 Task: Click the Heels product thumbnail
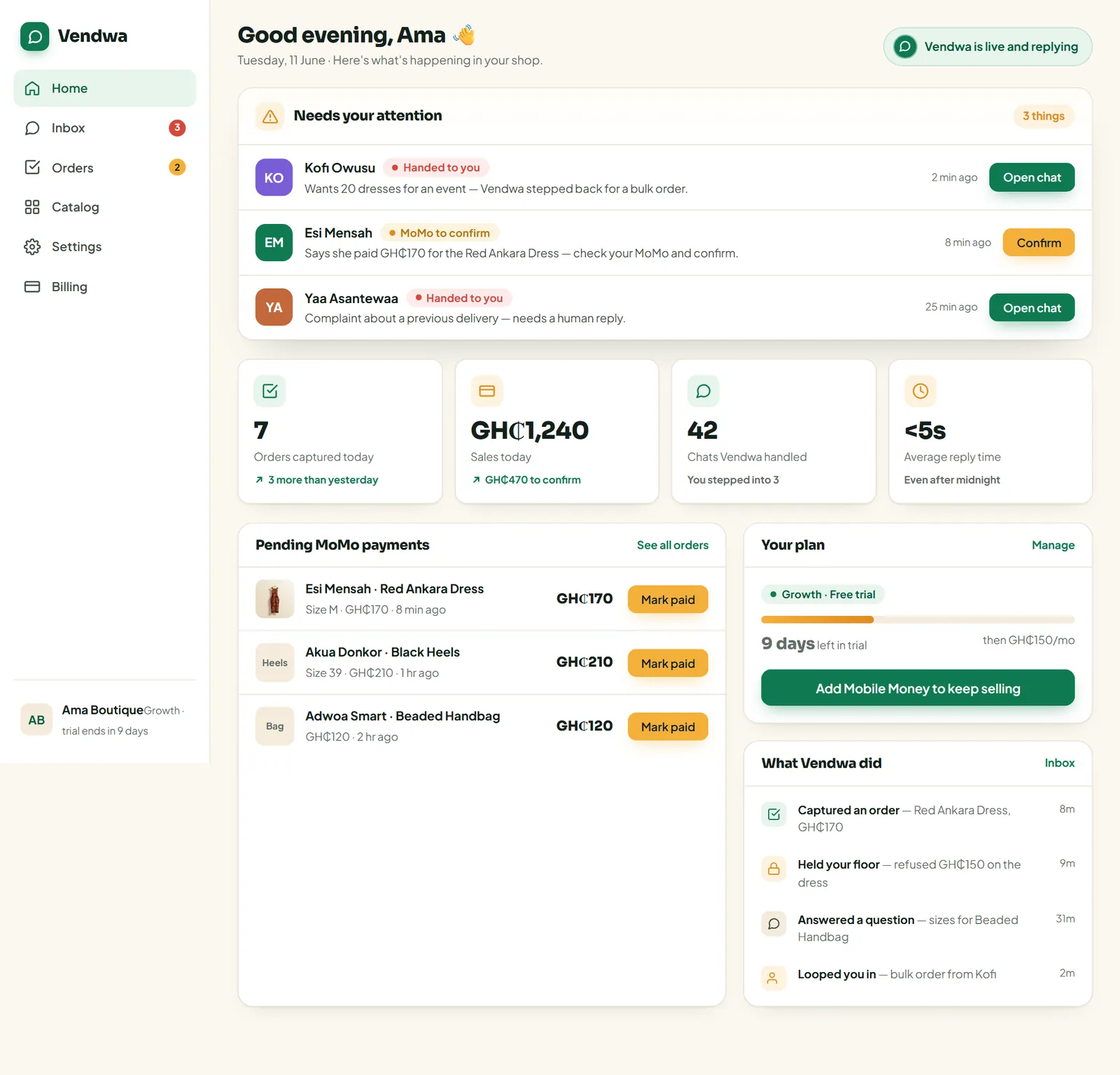pyautogui.click(x=274, y=663)
